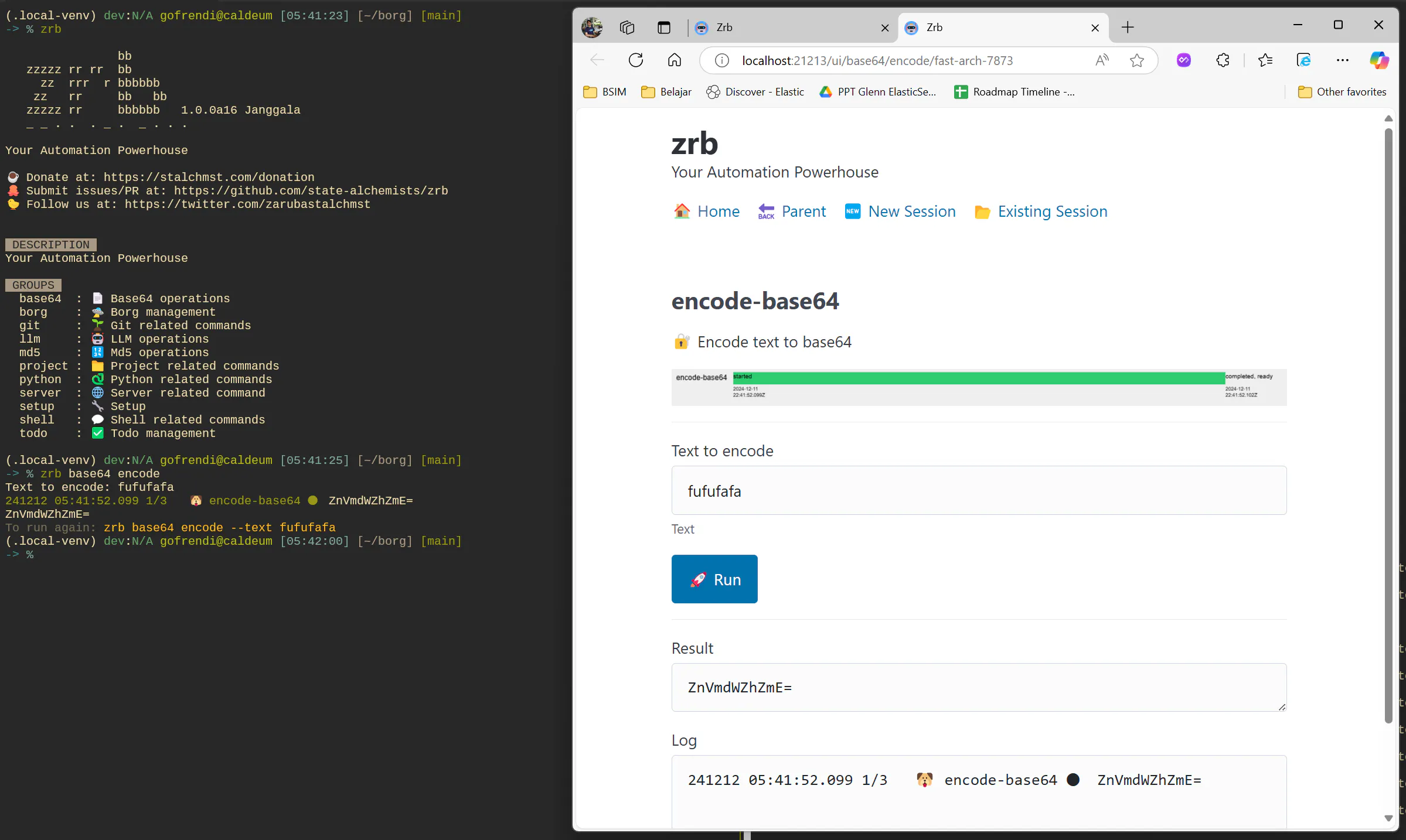Click the back arrow in browser
Screen dimensions: 1406x840
tap(597, 60)
